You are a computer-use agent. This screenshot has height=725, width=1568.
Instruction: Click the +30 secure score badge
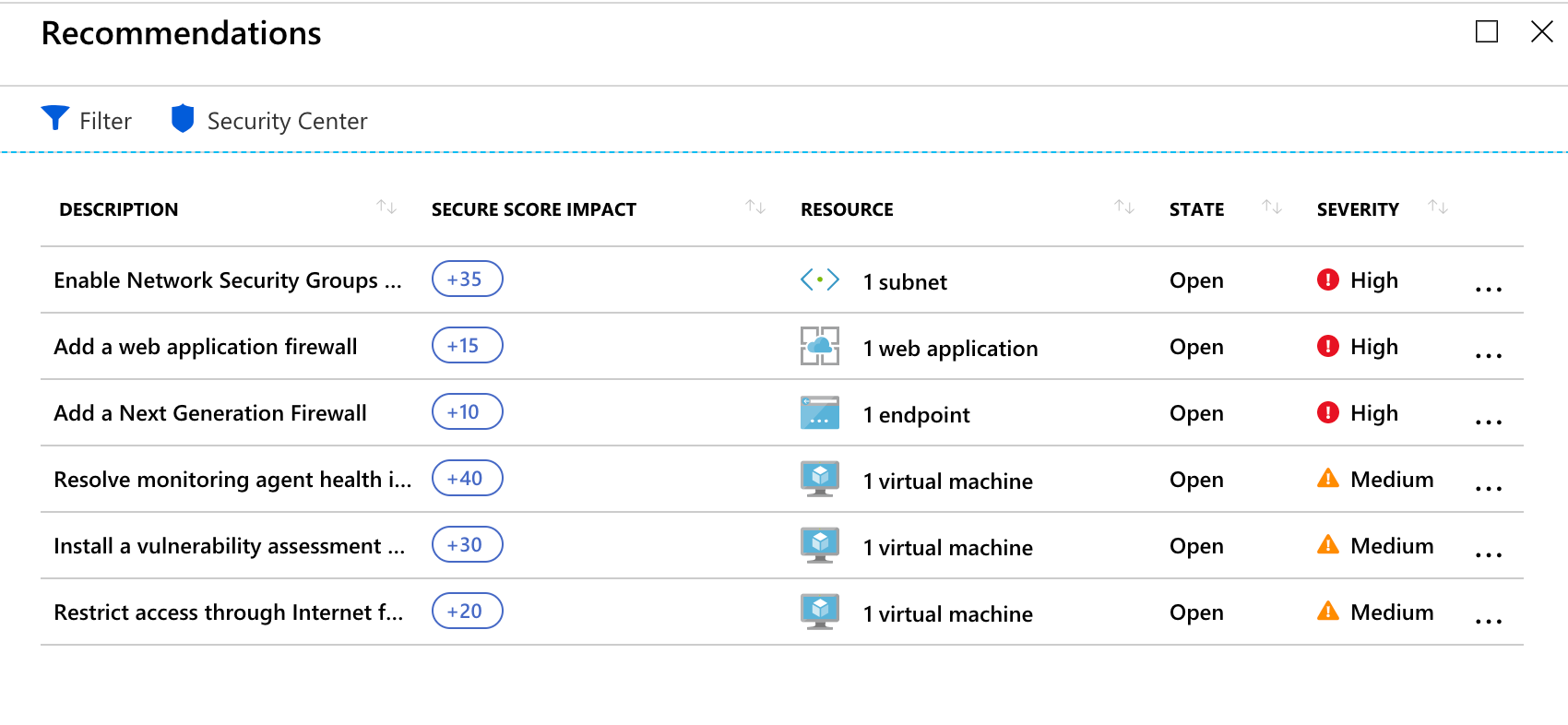tap(467, 544)
